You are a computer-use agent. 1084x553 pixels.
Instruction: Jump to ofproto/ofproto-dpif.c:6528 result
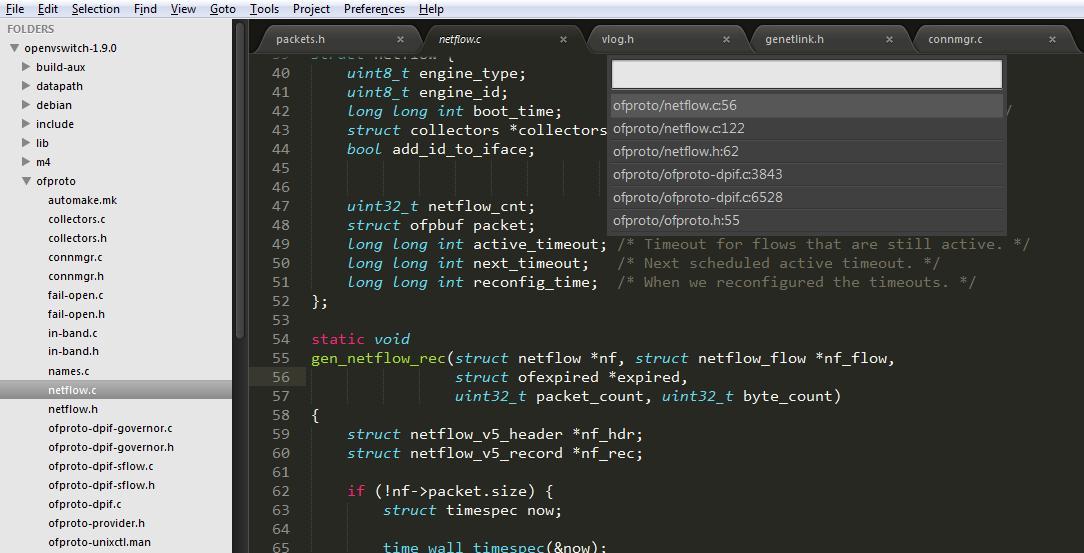point(698,197)
